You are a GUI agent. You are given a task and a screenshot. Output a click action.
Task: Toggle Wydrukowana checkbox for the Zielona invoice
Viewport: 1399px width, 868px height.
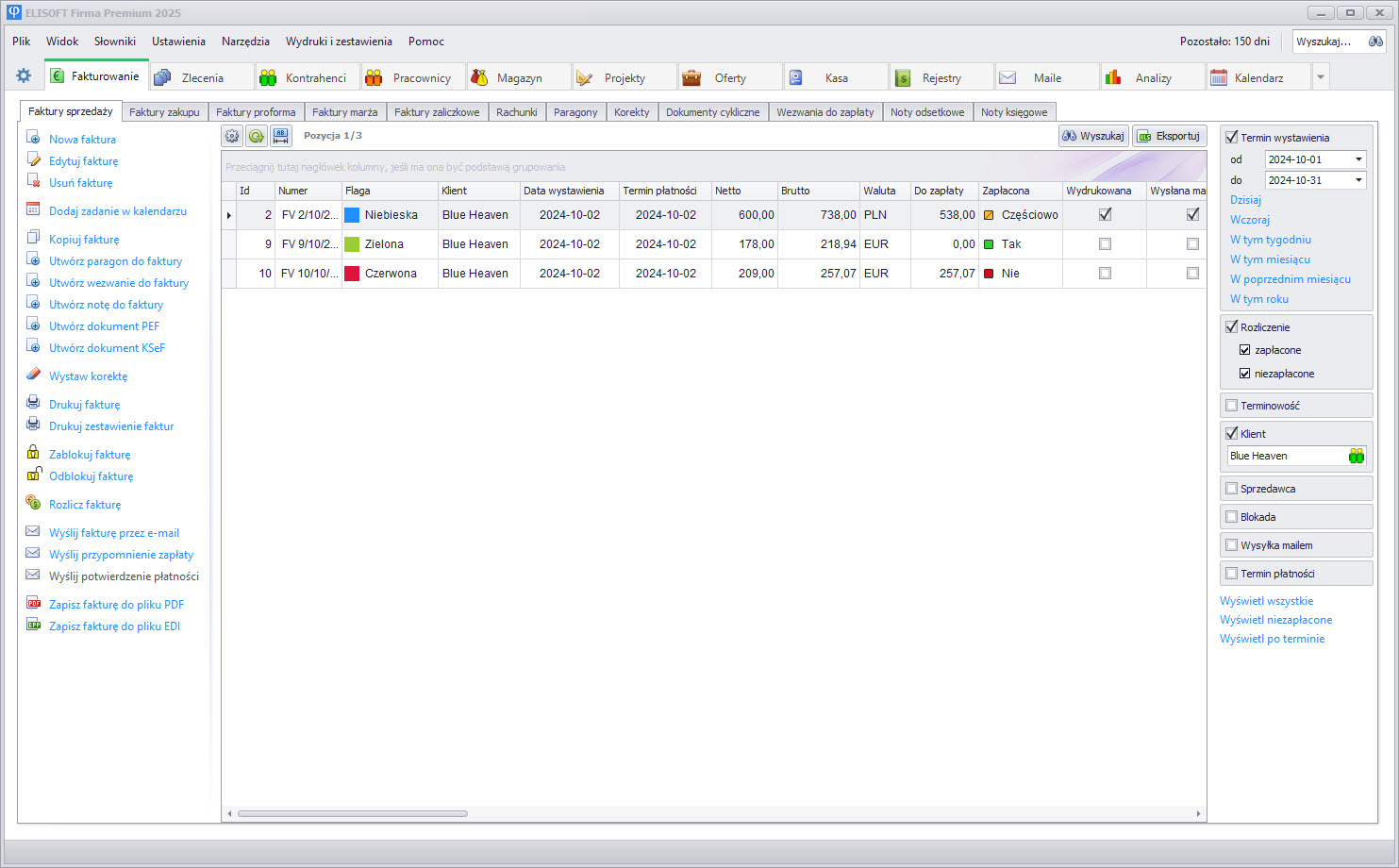tap(1105, 244)
